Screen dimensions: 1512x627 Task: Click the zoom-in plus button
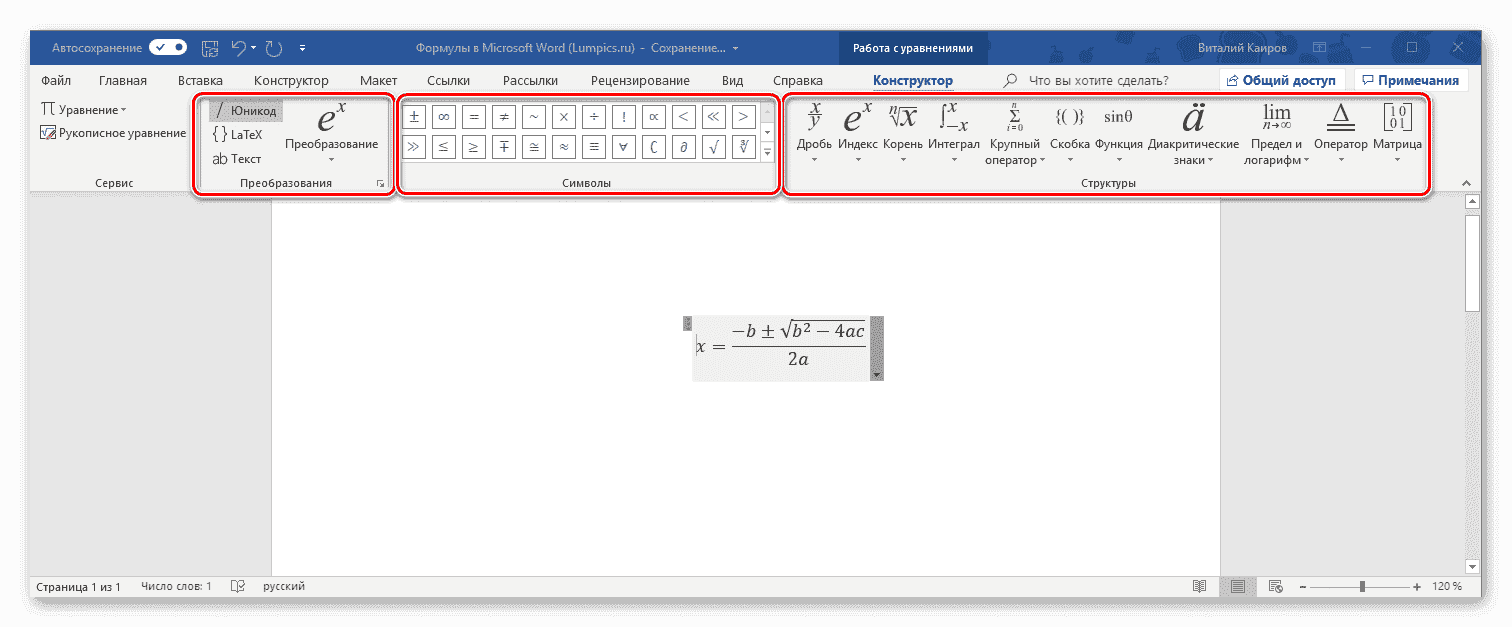[x=1418, y=586]
